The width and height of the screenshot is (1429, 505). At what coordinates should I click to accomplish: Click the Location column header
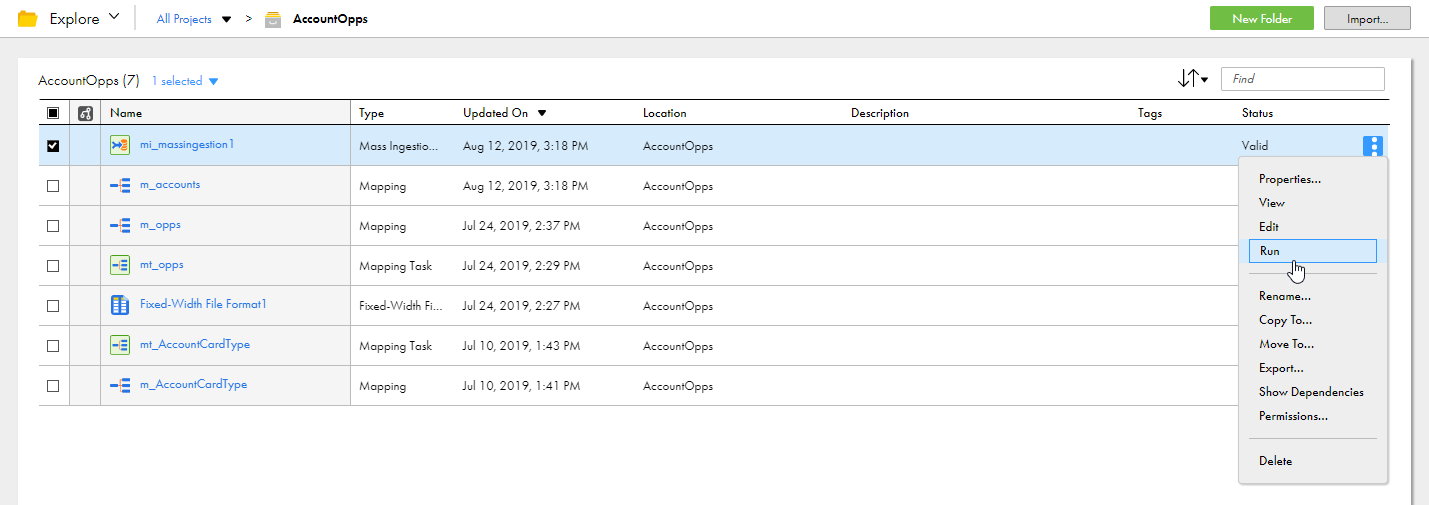click(x=665, y=113)
